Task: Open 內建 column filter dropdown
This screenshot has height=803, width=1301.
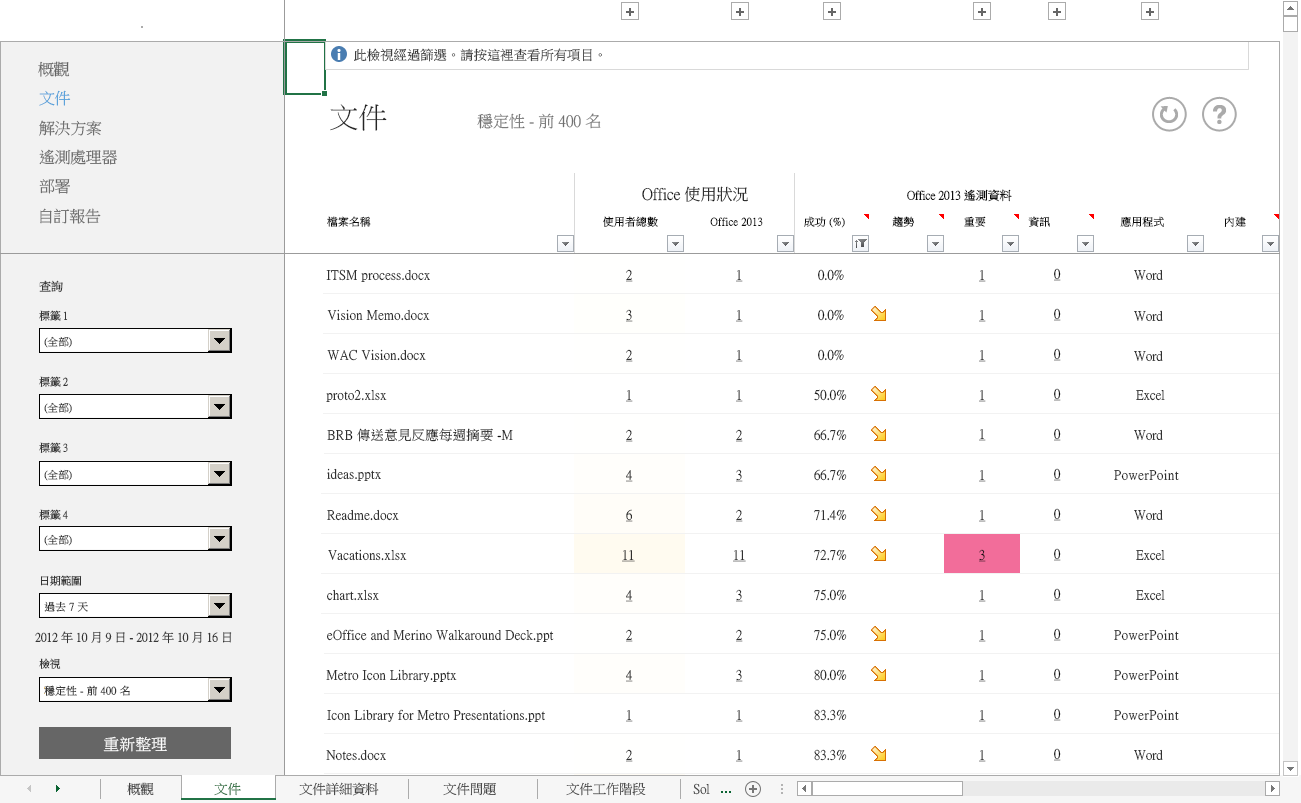Action: point(1270,243)
